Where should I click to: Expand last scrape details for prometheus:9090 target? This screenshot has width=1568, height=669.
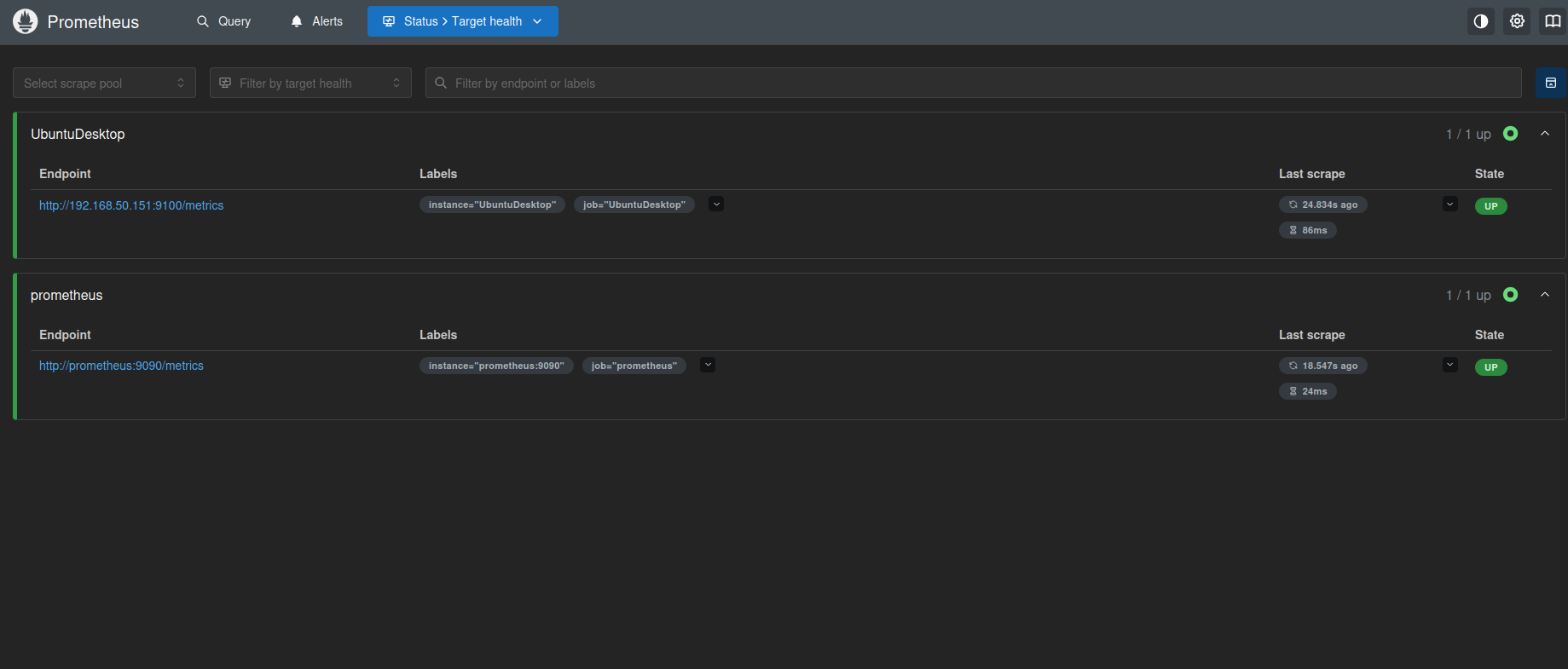[x=1450, y=365]
